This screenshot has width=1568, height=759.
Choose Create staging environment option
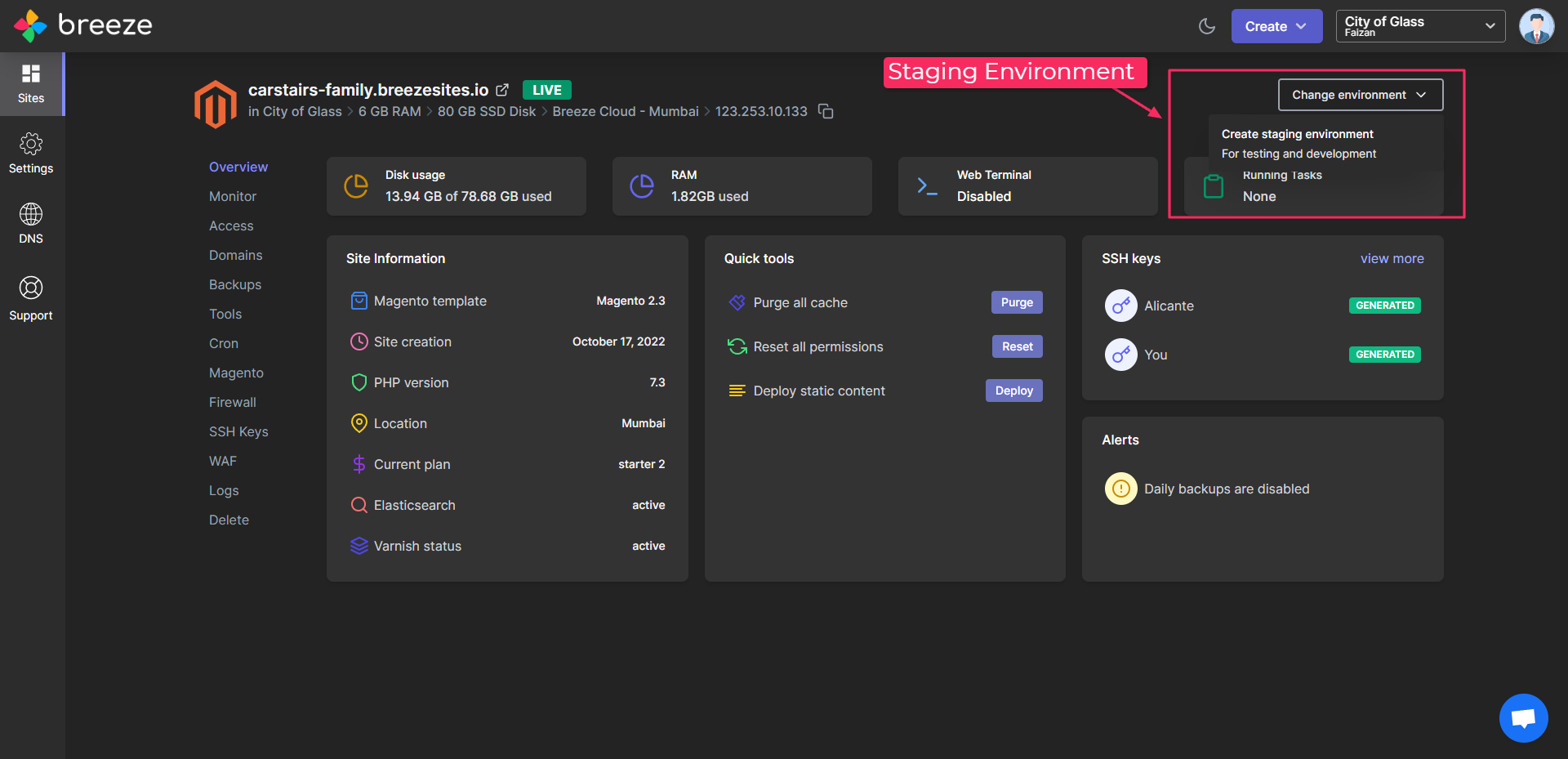click(1325, 144)
